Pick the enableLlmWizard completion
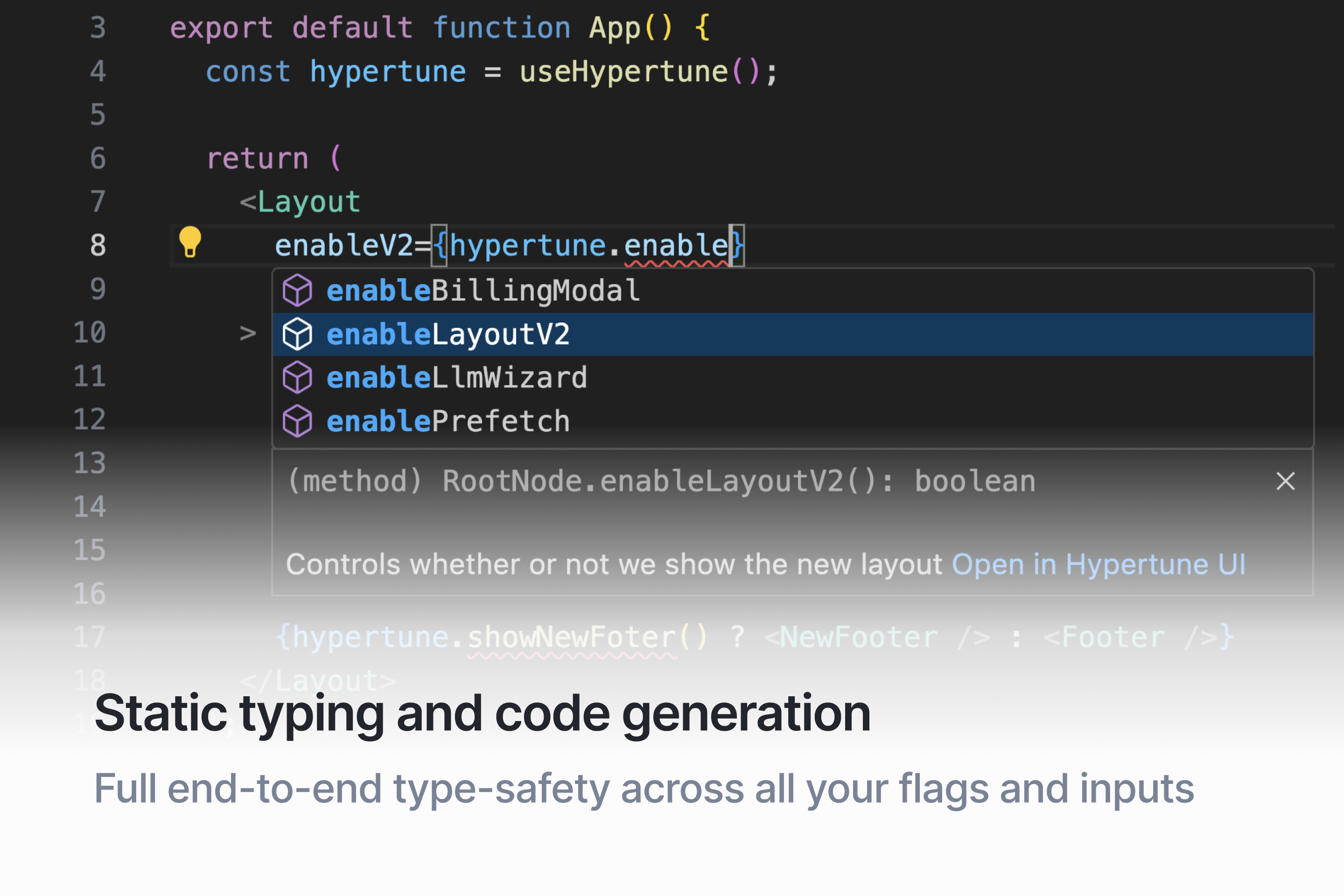 click(x=456, y=378)
